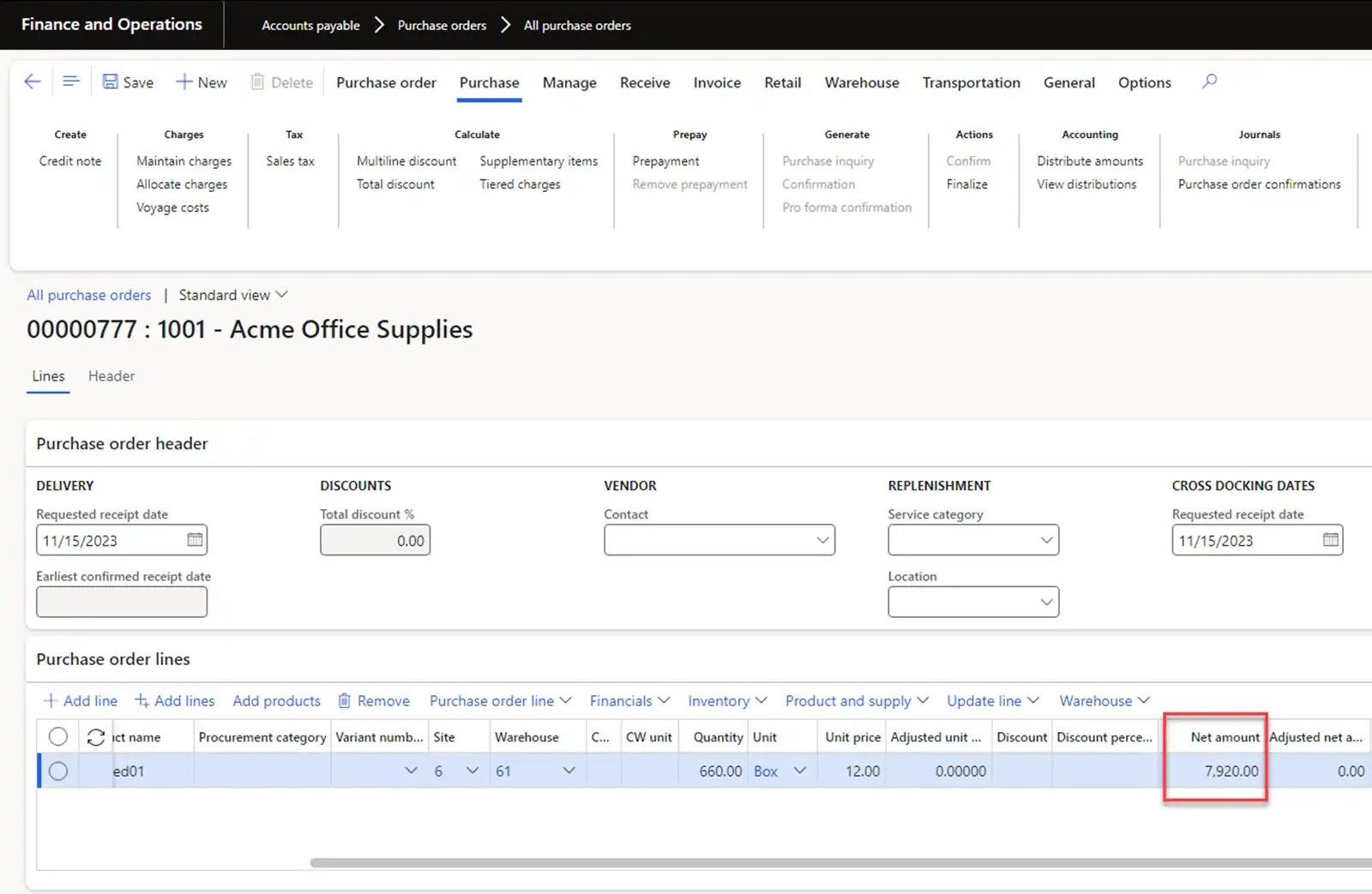This screenshot has width=1372, height=894.
Task: Click the back arrow icon
Action: 33,81
